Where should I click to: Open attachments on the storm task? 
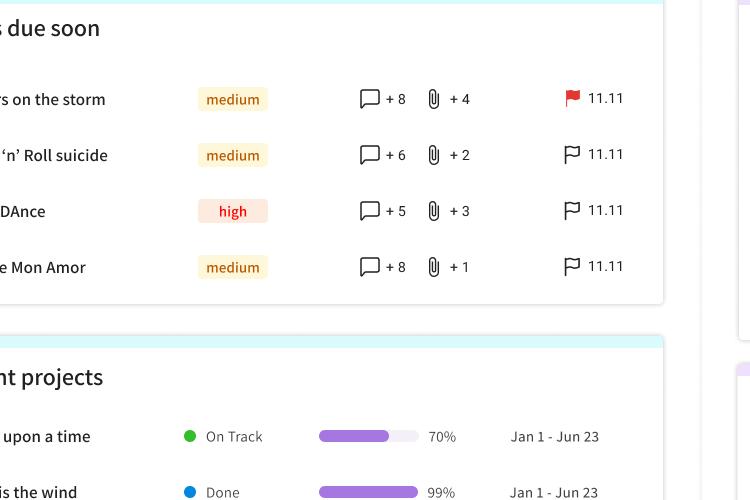[434, 99]
